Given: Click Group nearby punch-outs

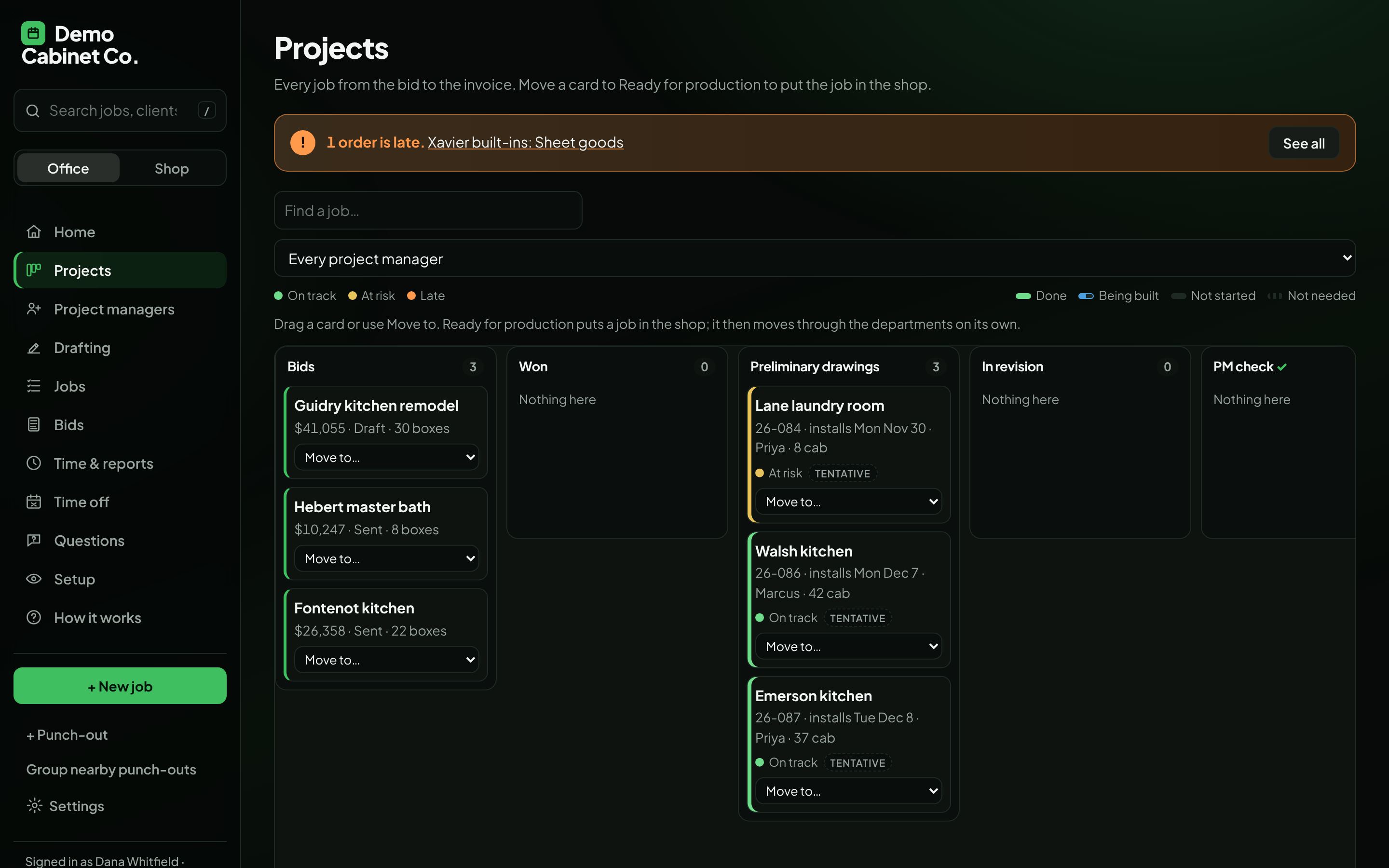Looking at the screenshot, I should (111, 769).
